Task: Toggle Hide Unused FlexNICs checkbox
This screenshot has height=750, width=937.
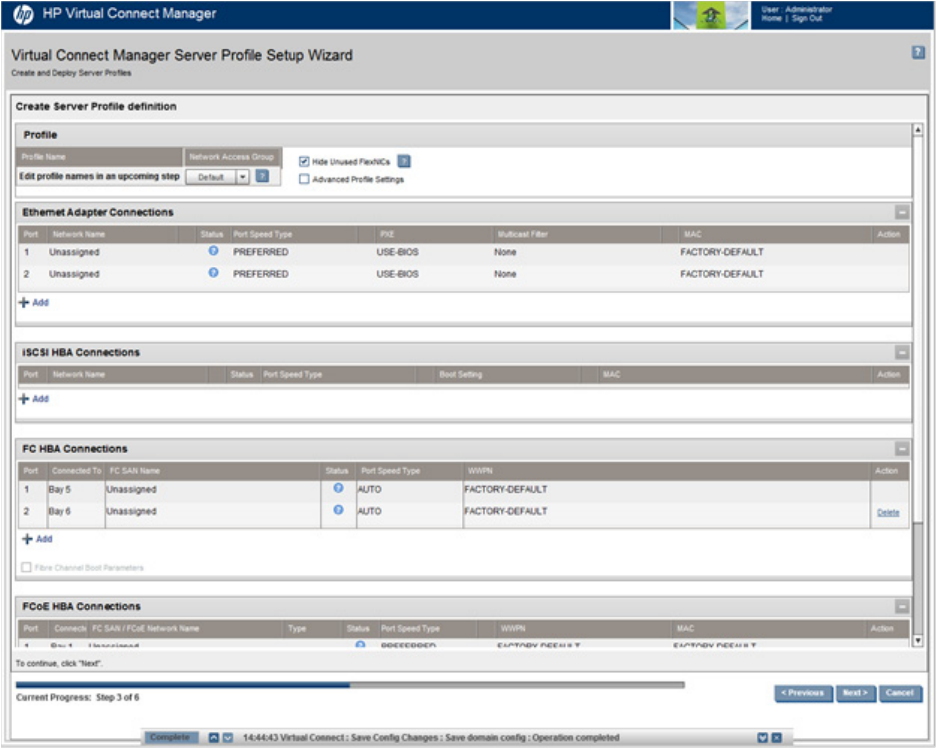Action: click(x=304, y=161)
